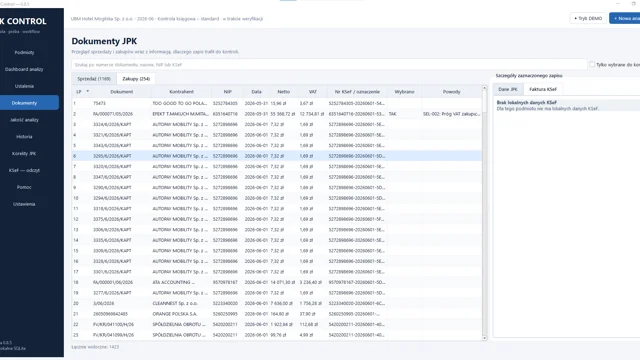Sort table by Kontrahent column header
This screenshot has width=640, height=360.
[x=181, y=92]
